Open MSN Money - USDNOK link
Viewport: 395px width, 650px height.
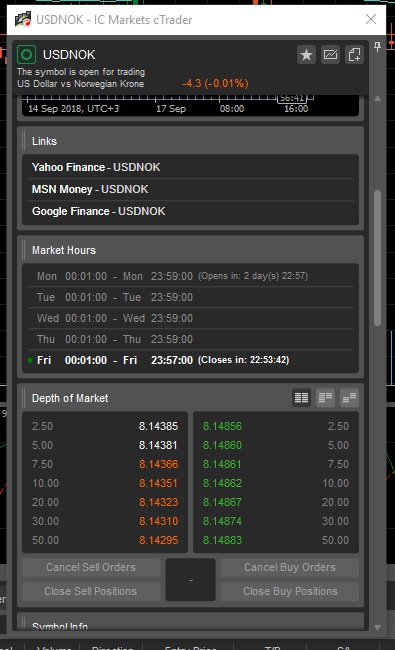[x=90, y=189]
